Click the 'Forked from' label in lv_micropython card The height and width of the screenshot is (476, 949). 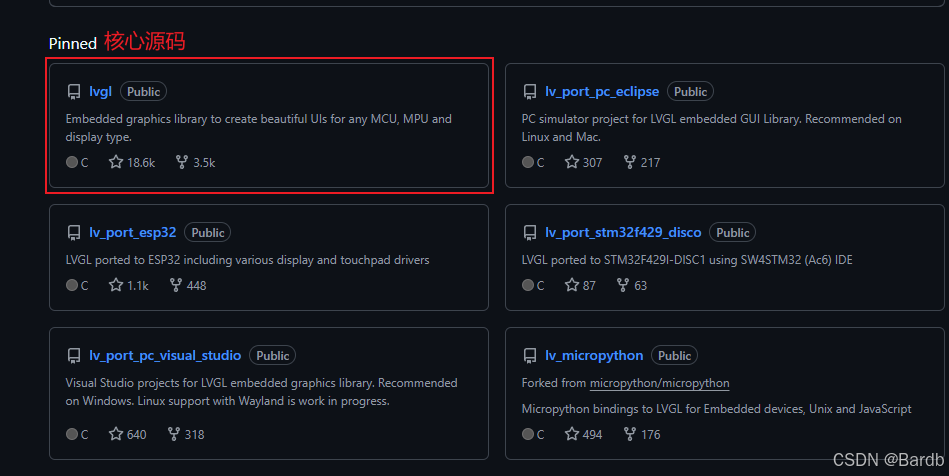[554, 383]
